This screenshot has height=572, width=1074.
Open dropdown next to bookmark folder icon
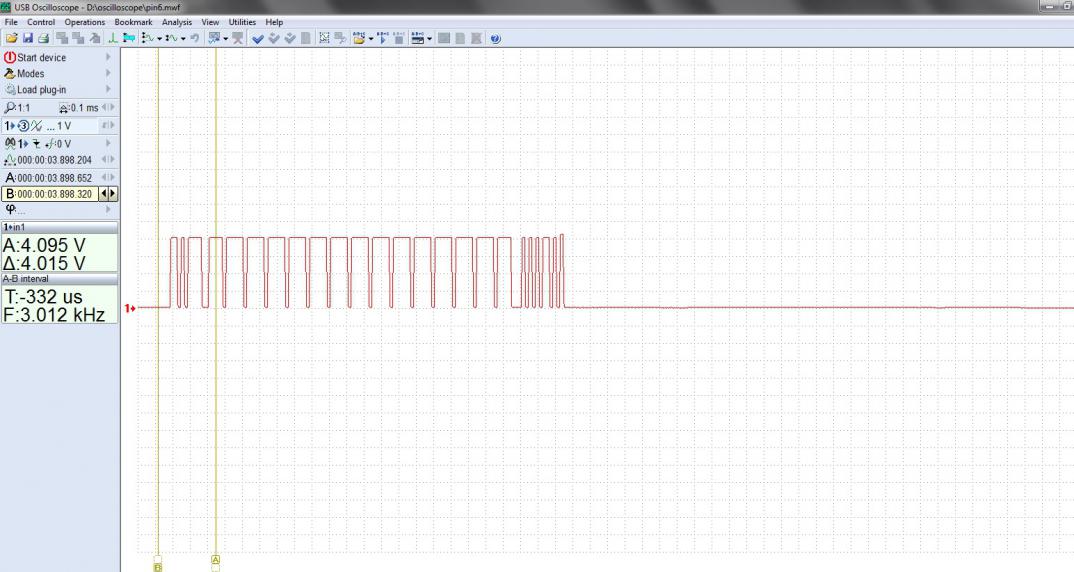(371, 39)
